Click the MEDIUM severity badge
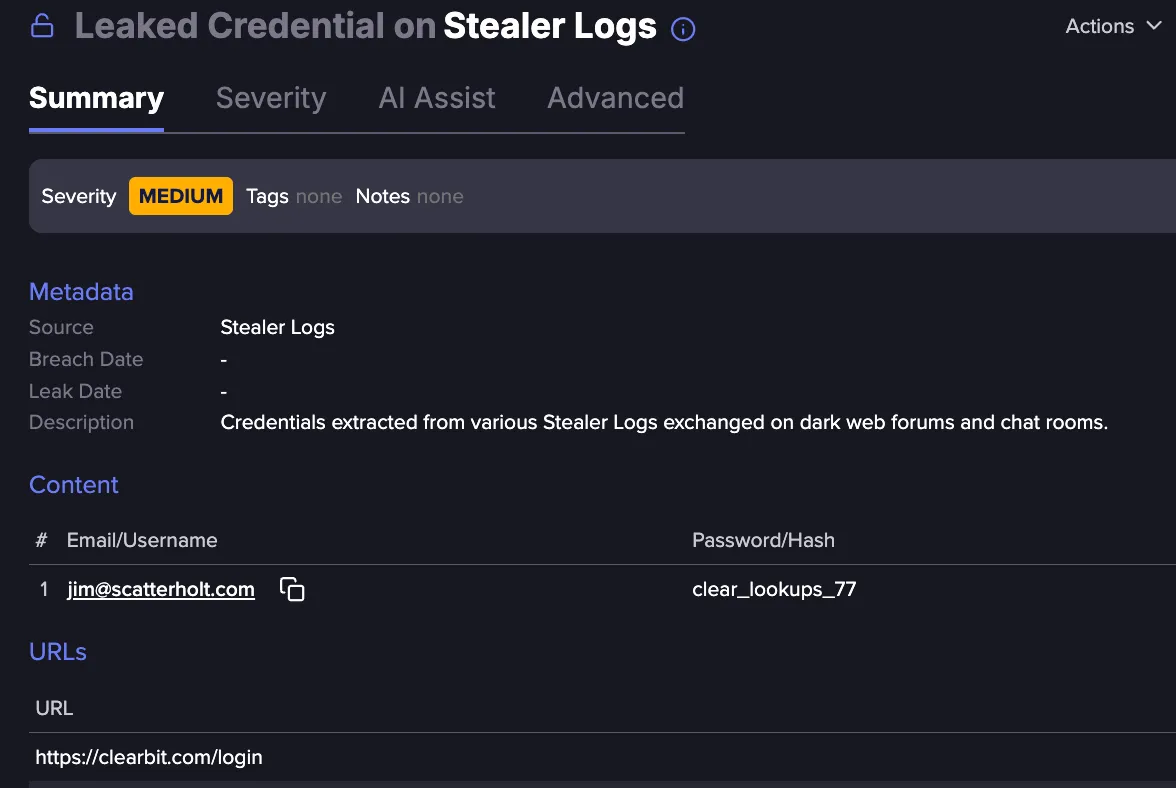The height and width of the screenshot is (788, 1176). [181, 196]
